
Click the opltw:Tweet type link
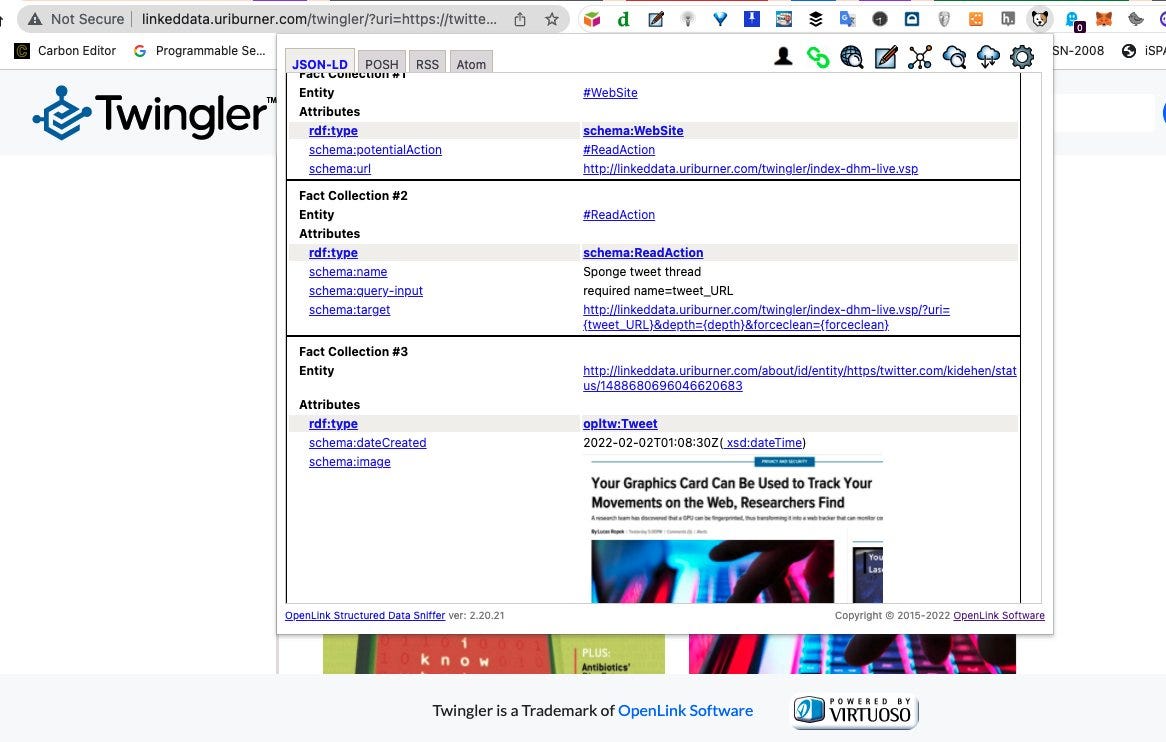[619, 424]
